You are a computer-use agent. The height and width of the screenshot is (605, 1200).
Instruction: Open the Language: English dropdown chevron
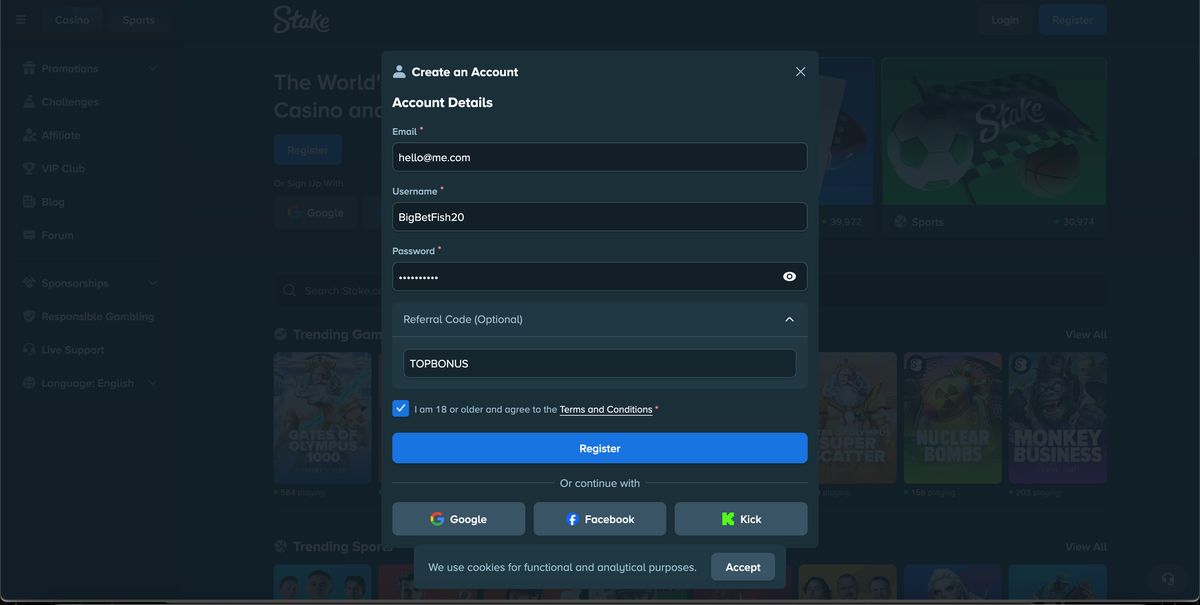pos(153,383)
